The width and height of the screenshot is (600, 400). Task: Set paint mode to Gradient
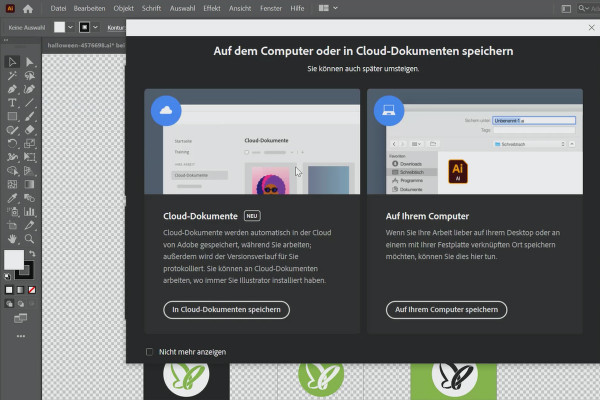point(20,290)
